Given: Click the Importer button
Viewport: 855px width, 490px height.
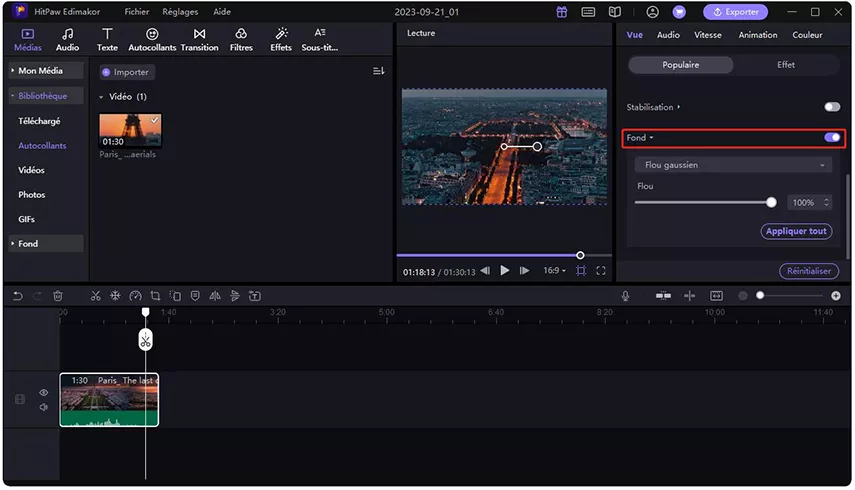Looking at the screenshot, I should coord(127,72).
